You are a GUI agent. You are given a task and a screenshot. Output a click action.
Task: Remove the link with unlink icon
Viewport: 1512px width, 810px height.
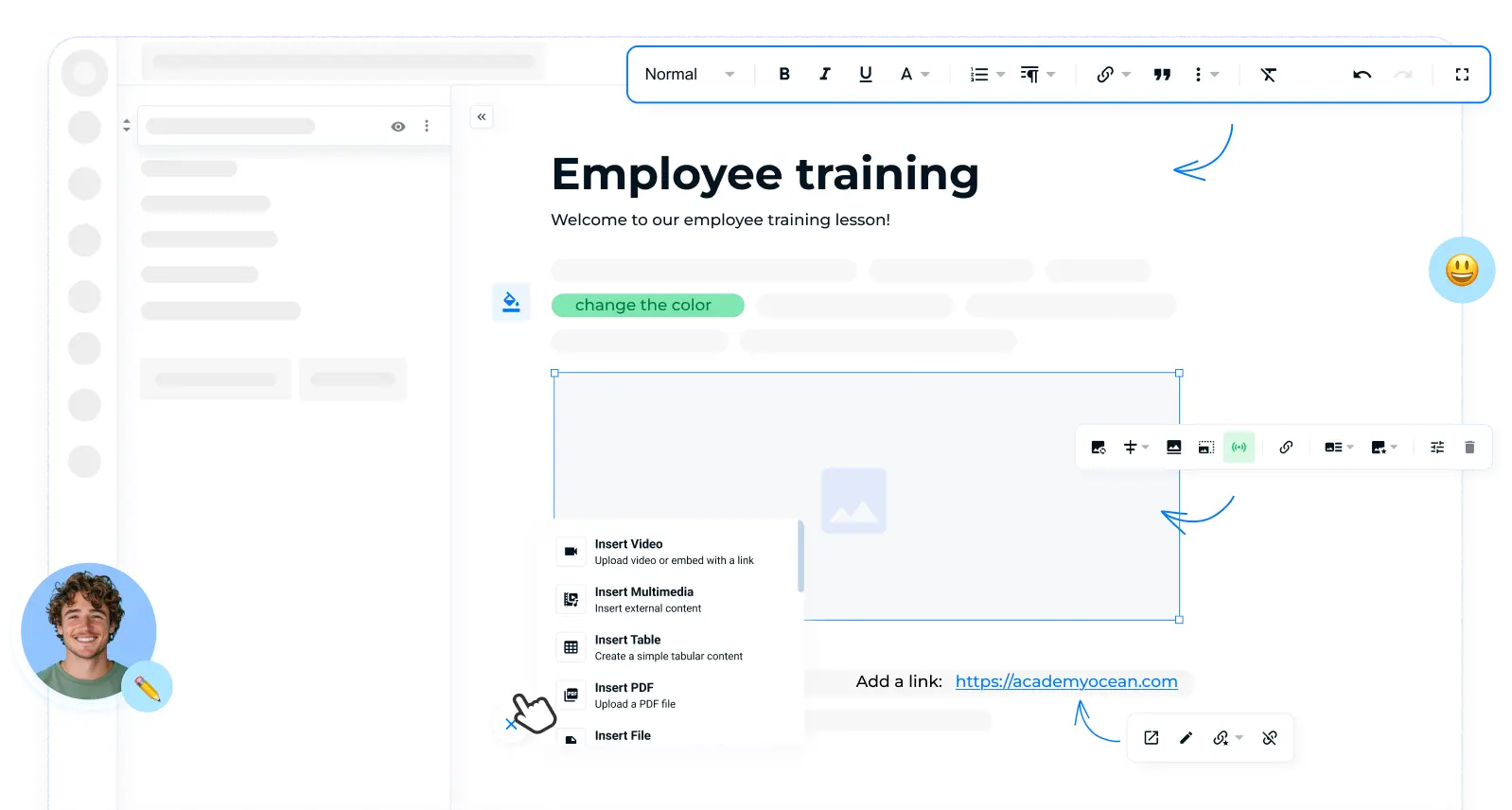(1270, 738)
